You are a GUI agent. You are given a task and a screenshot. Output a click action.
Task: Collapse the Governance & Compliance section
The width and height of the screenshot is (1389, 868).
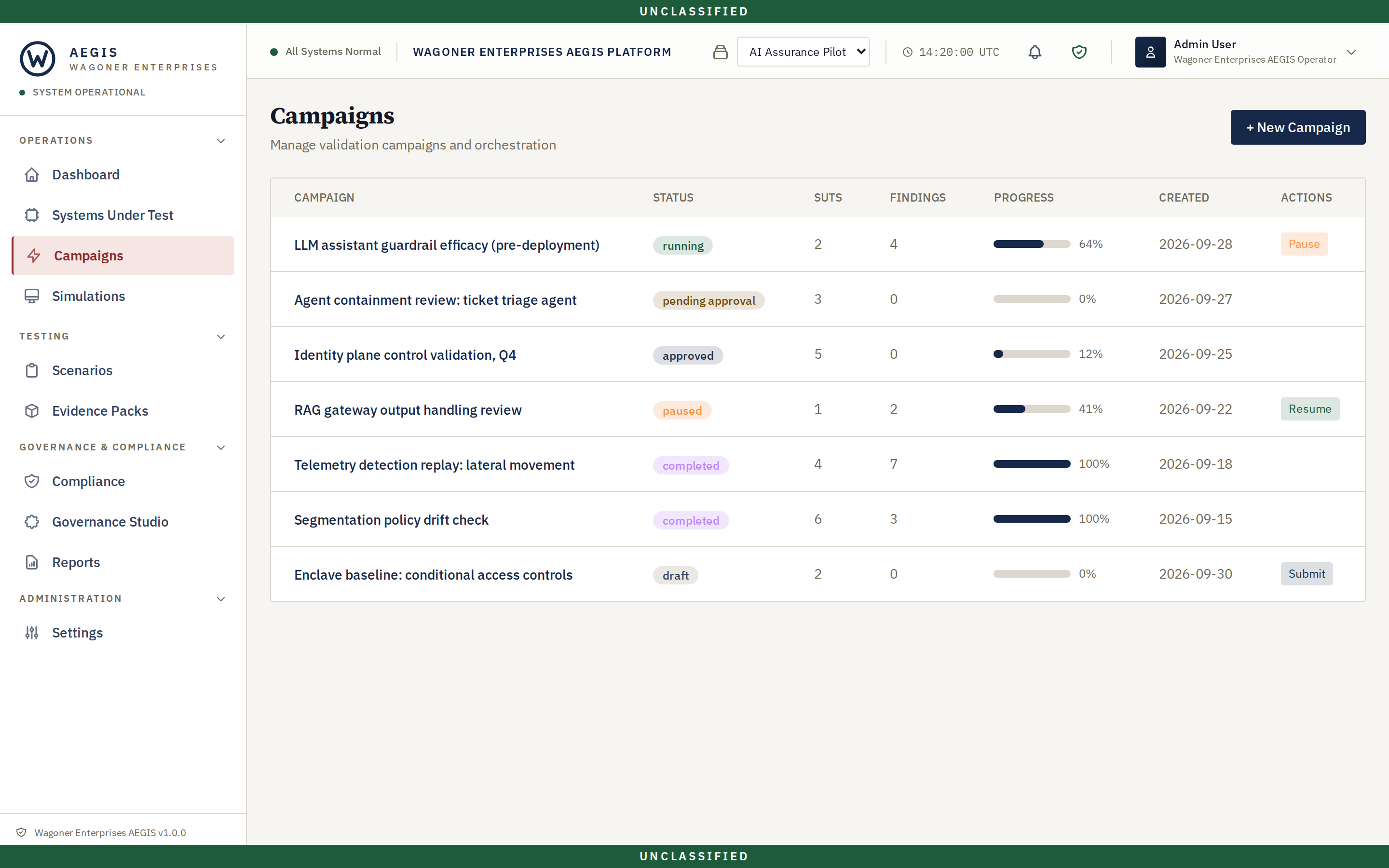tap(221, 447)
